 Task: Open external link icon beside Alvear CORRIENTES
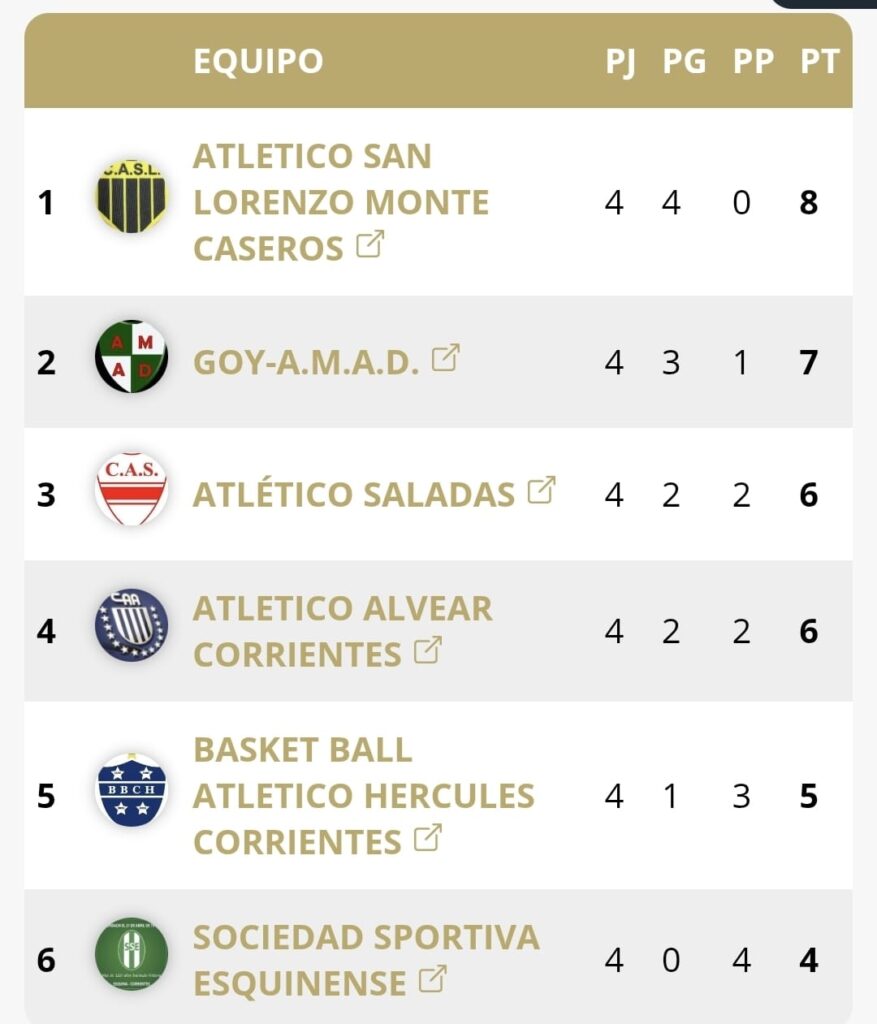point(428,650)
